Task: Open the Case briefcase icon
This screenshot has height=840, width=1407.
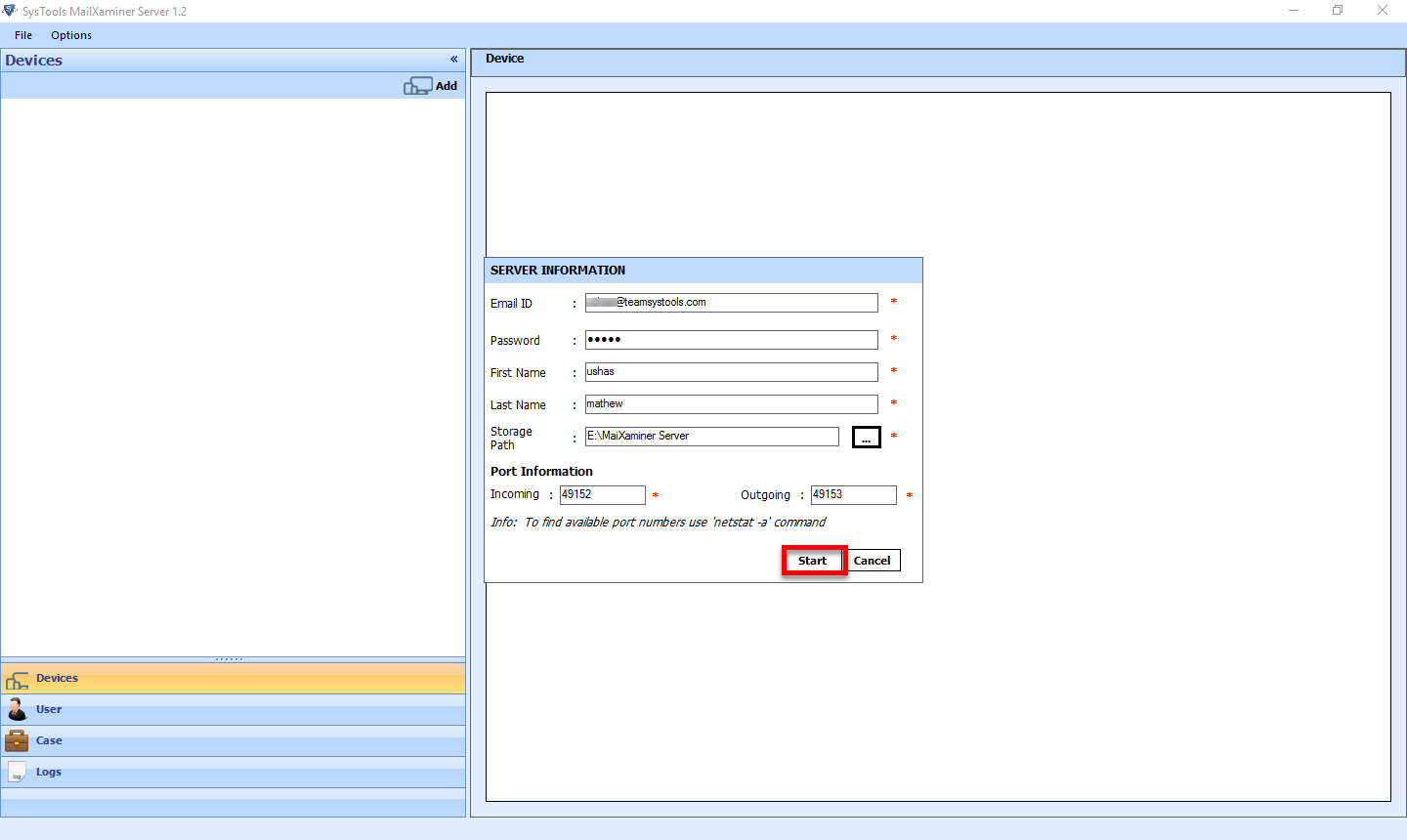Action: point(17,741)
